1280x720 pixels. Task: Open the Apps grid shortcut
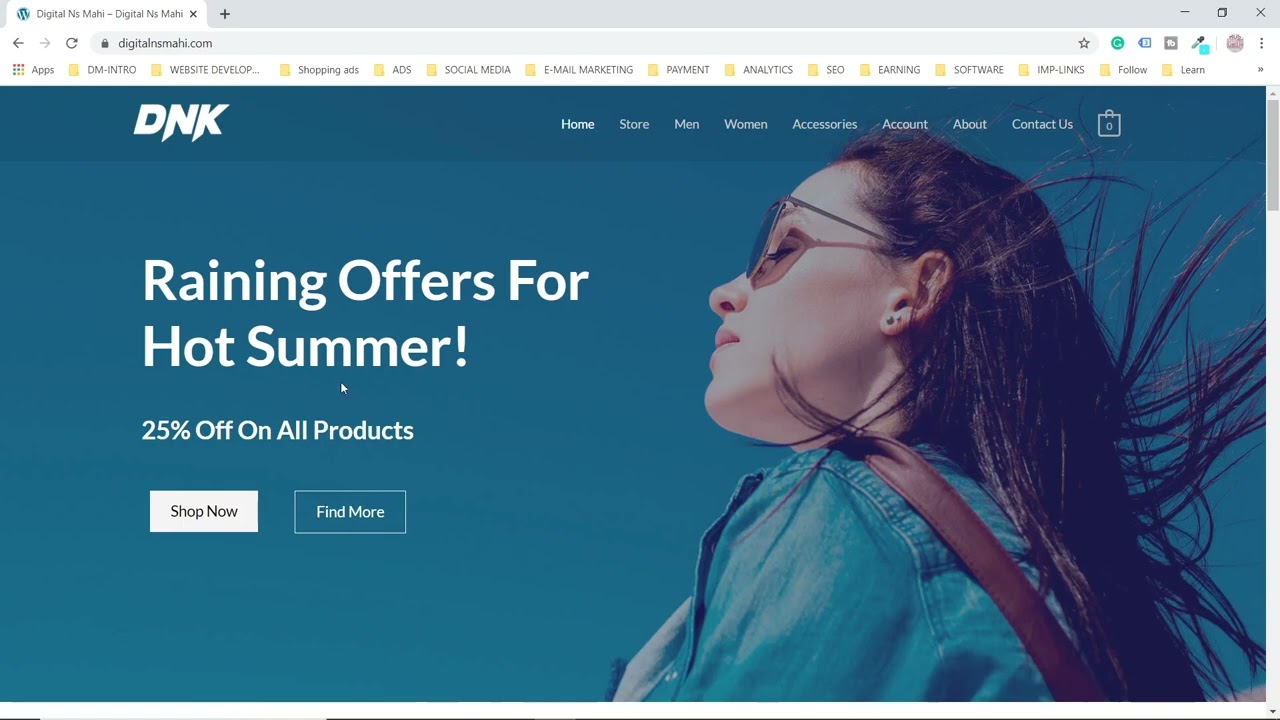33,70
